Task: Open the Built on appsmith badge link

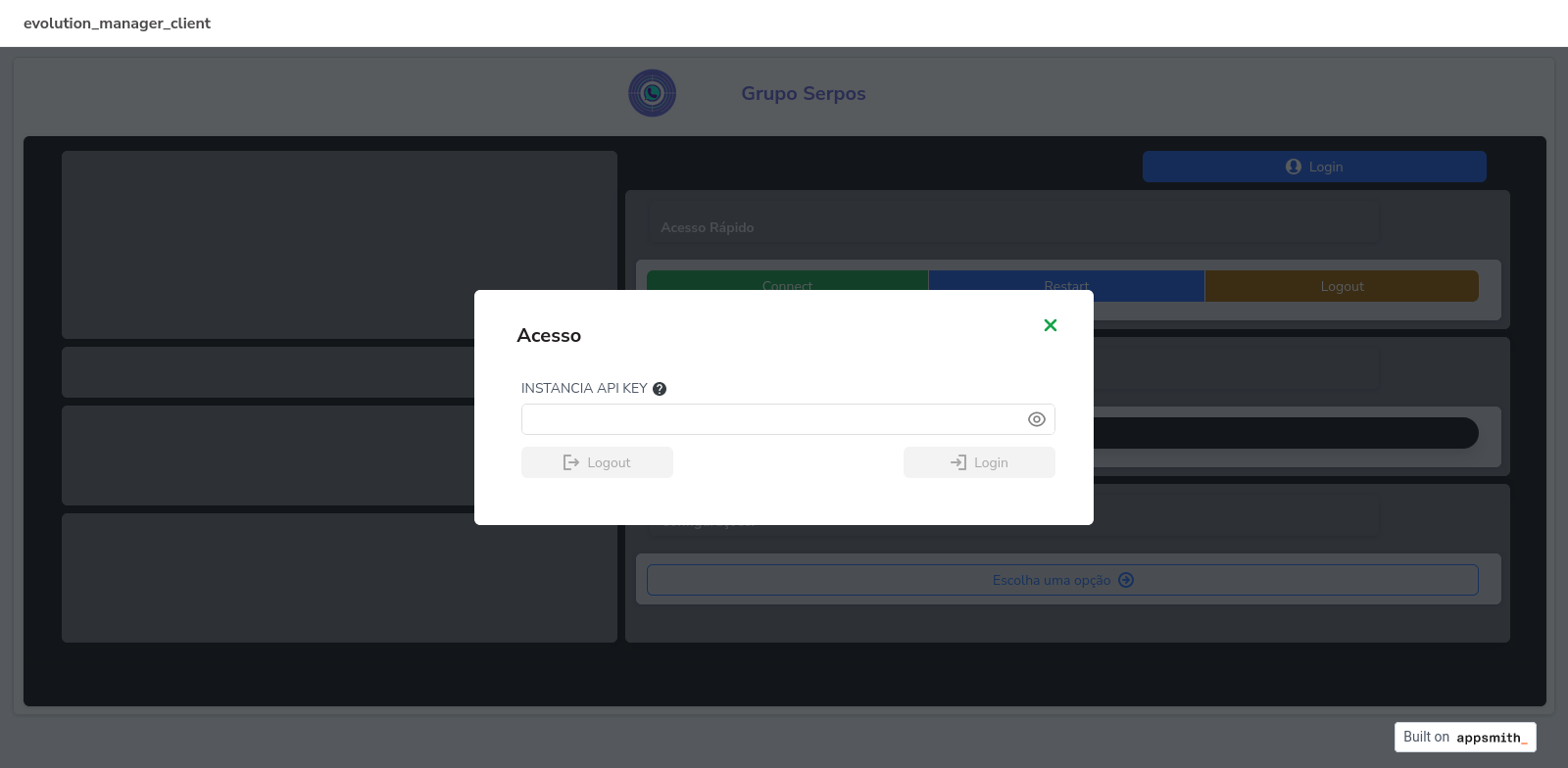Action: pos(1464,737)
